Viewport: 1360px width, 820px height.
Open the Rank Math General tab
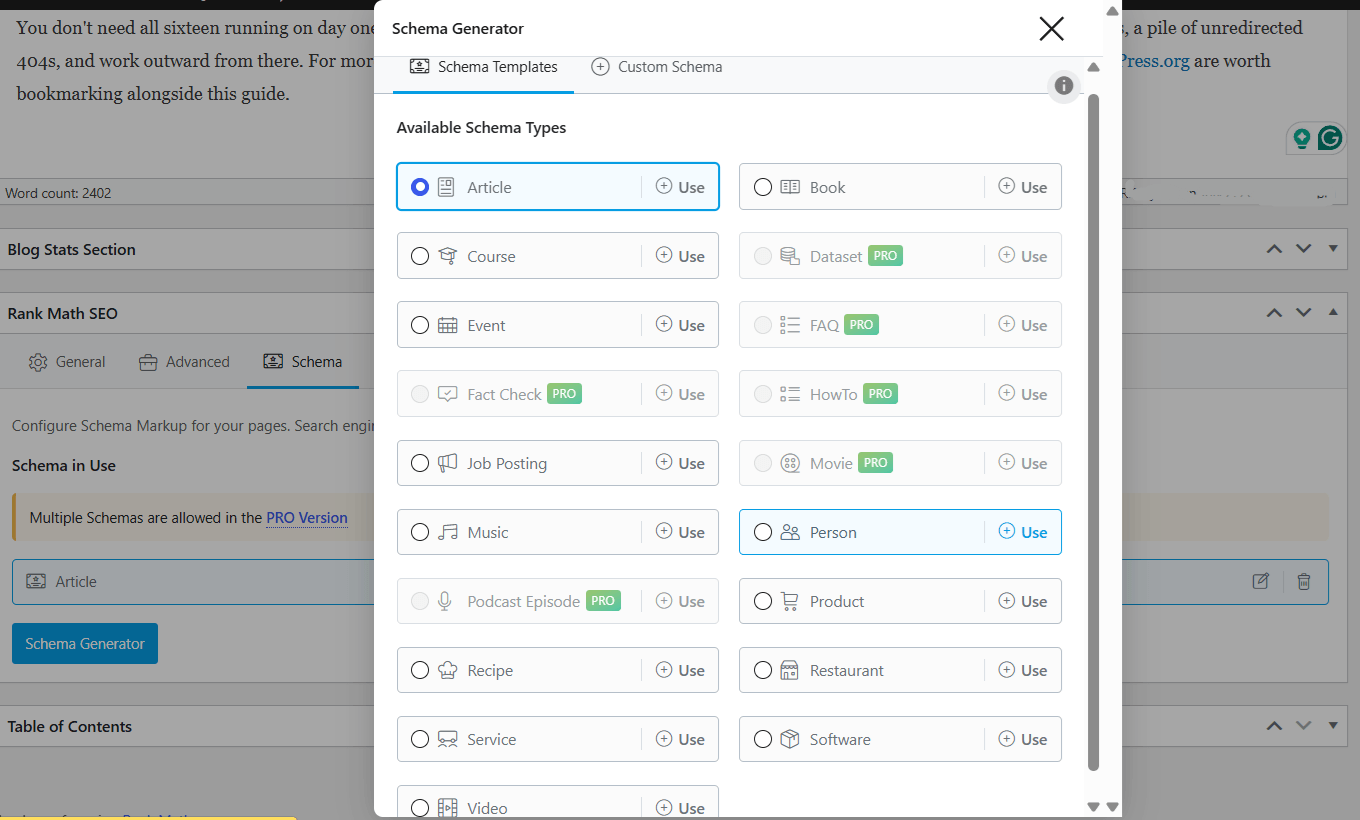67,362
